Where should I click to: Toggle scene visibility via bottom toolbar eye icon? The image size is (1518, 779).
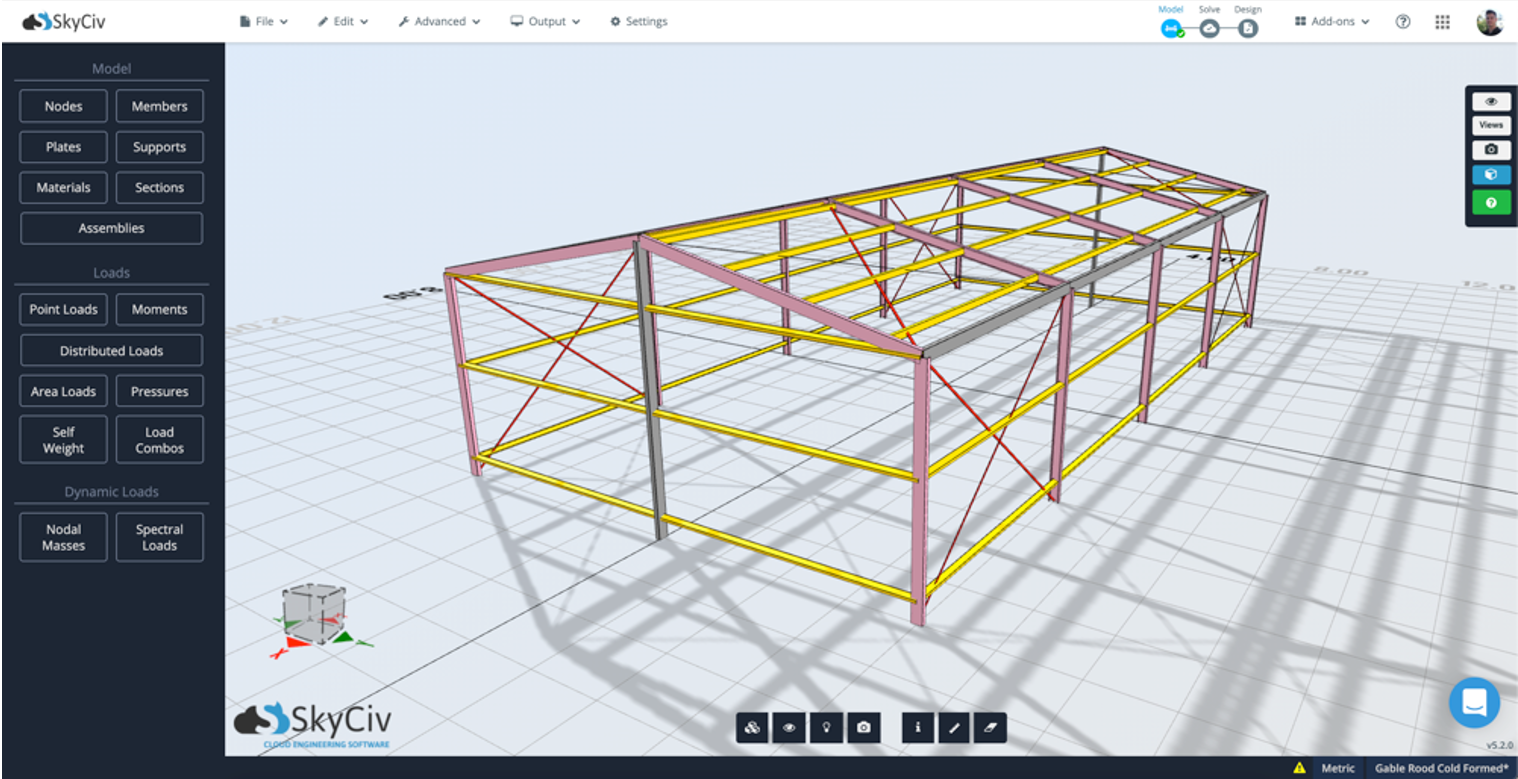coord(789,727)
